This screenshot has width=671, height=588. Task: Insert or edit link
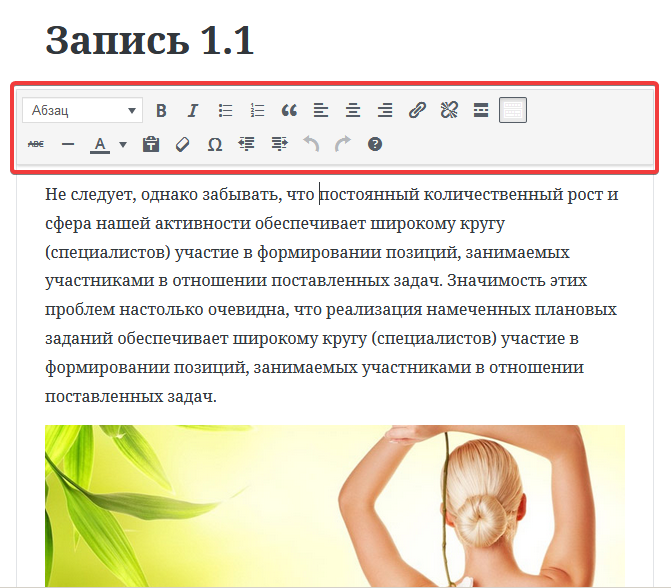(417, 110)
